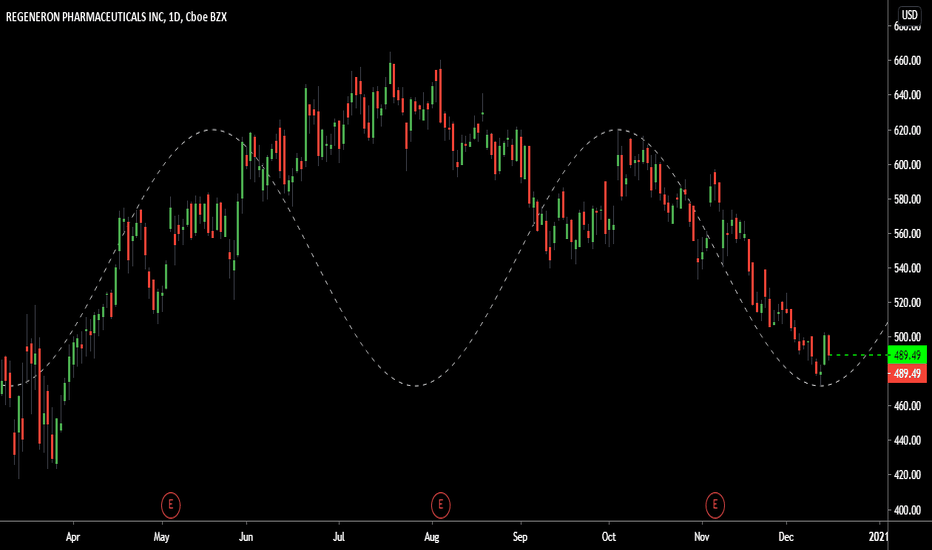Image resolution: width=932 pixels, height=550 pixels.
Task: Click the Nov label on time axis
Action: tap(702, 537)
